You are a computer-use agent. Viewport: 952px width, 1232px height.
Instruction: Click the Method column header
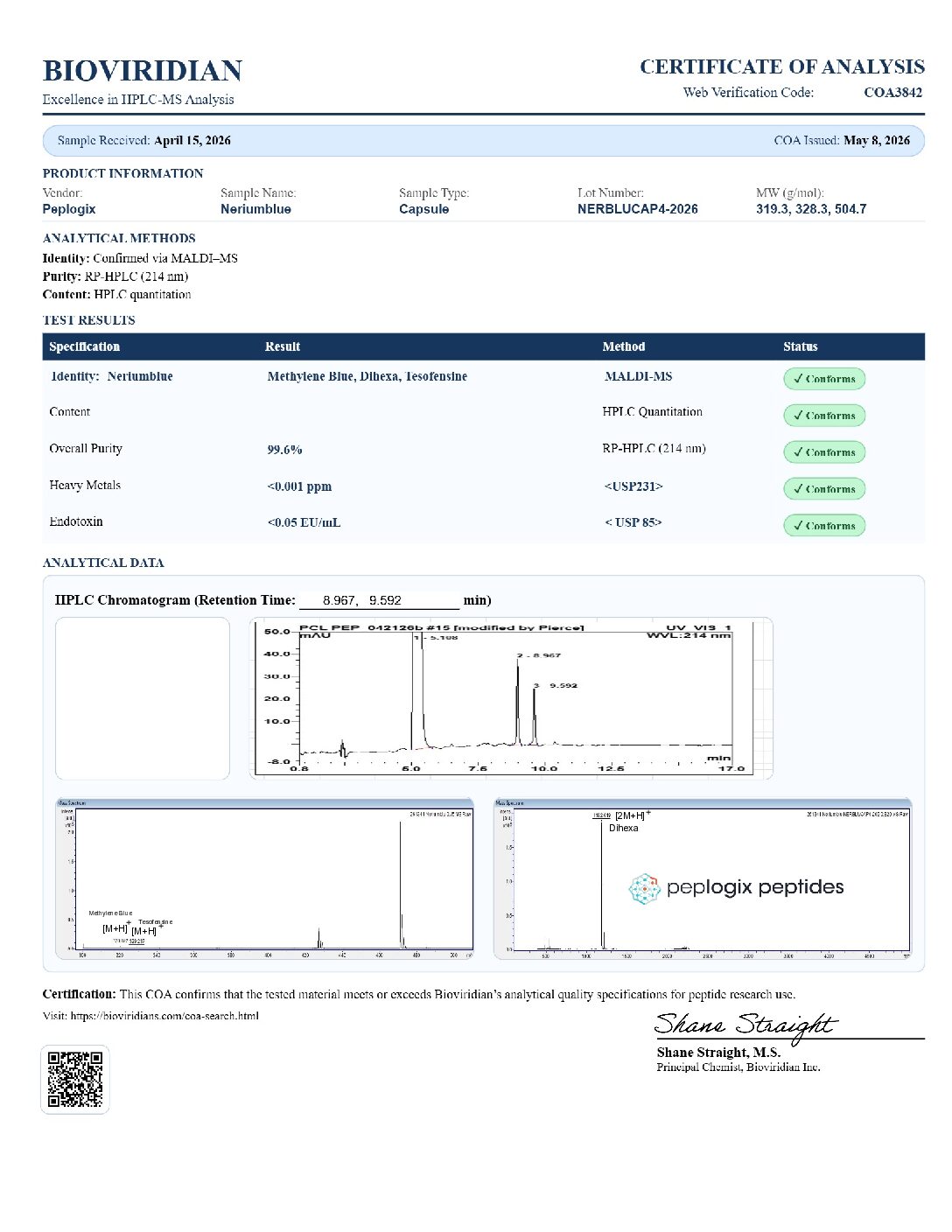tap(624, 346)
